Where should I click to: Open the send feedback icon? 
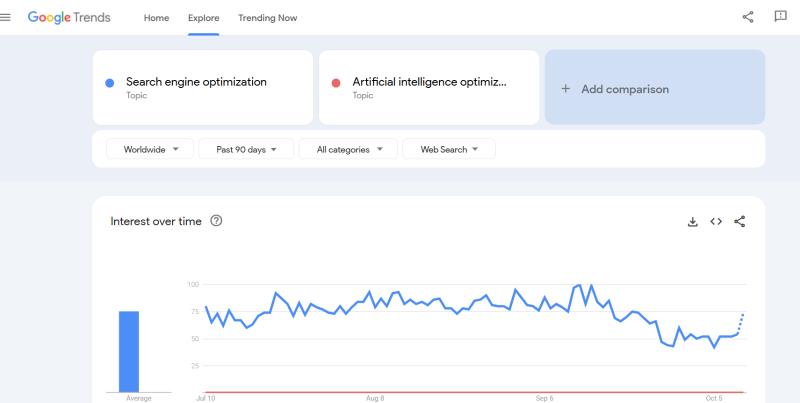(780, 17)
